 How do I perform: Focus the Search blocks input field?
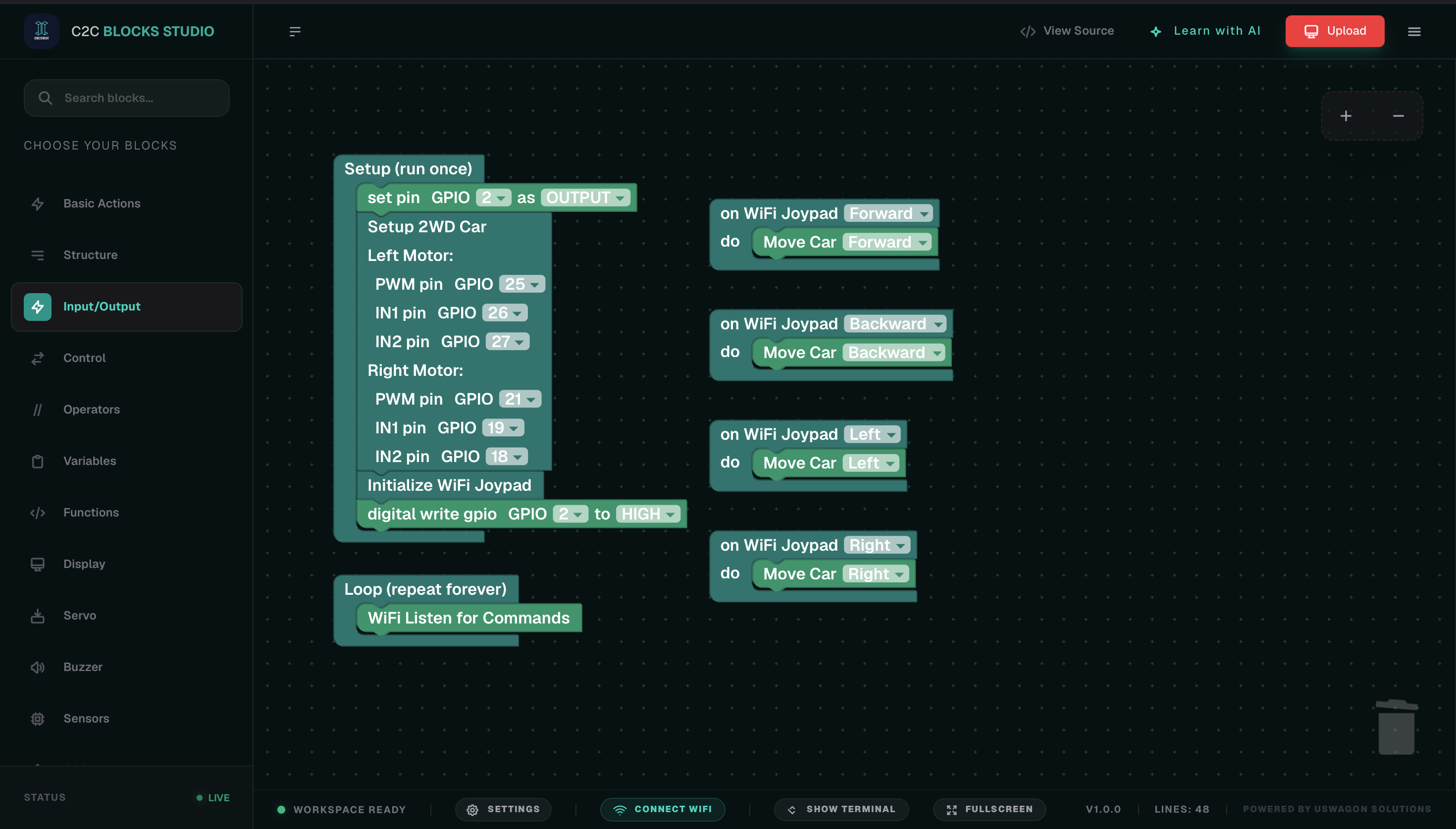click(126, 98)
